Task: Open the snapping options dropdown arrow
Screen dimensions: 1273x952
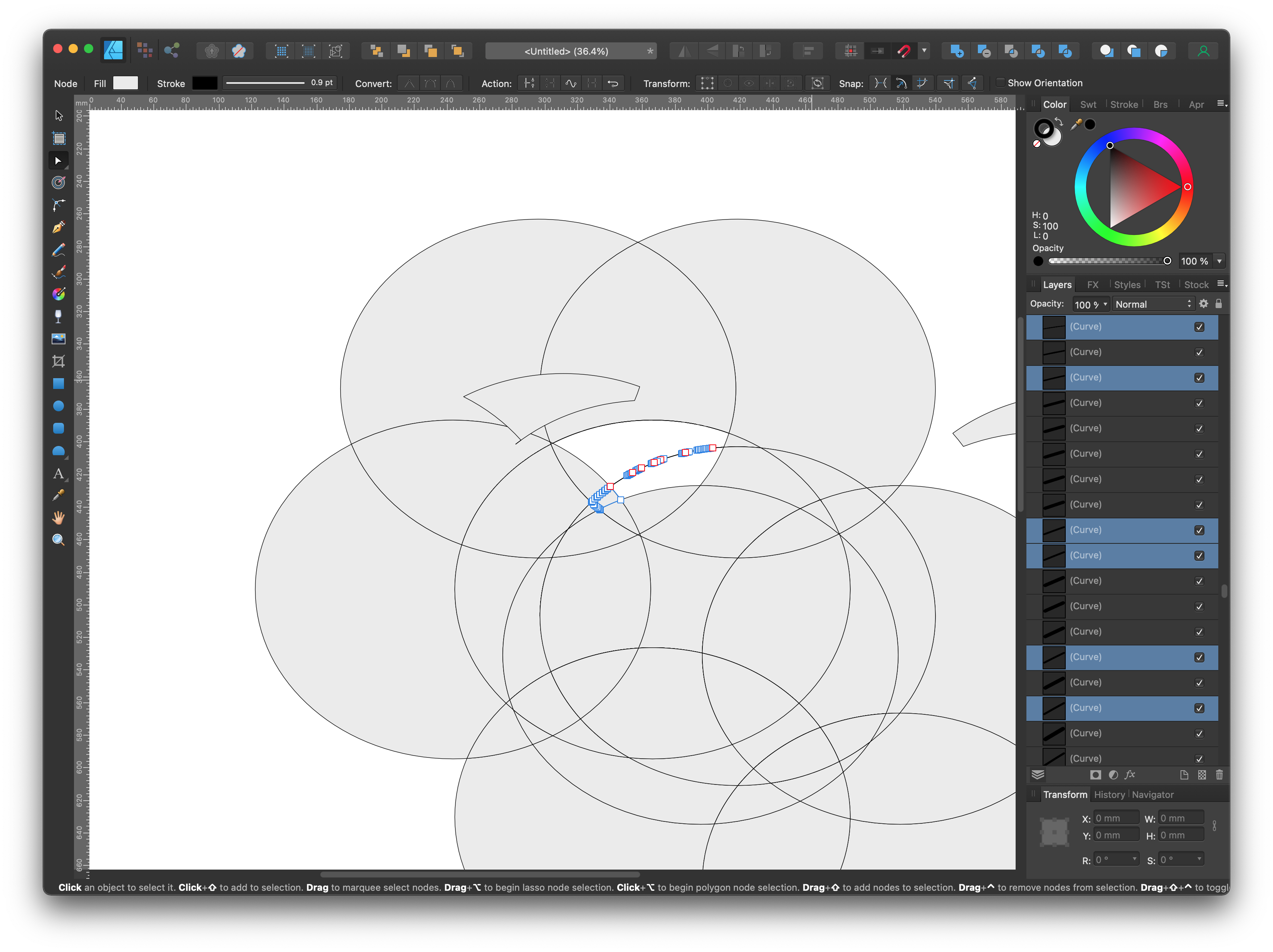Action: point(924,51)
